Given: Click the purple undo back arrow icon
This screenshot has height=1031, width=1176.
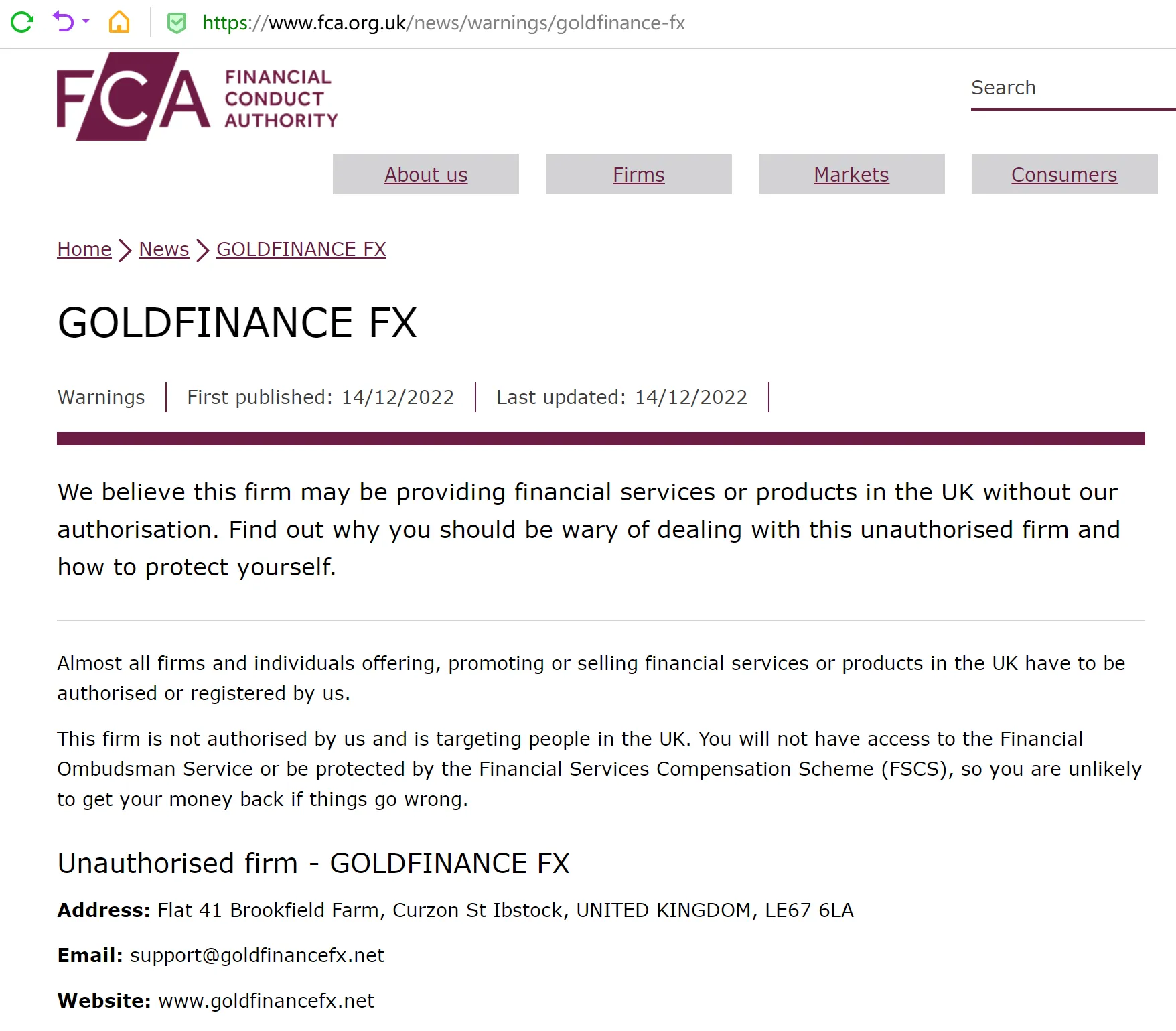Looking at the screenshot, I should point(63,22).
